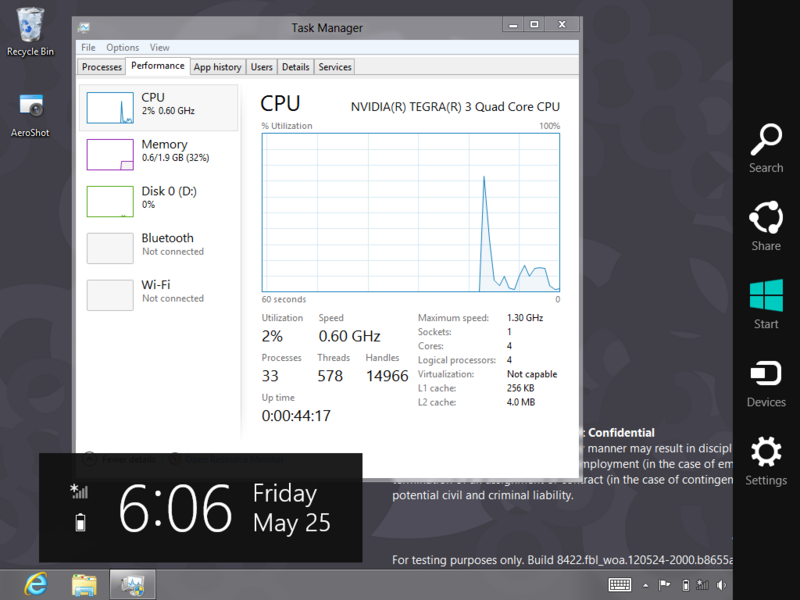Select the Performance tab
The image size is (800, 600).
pyautogui.click(x=158, y=66)
